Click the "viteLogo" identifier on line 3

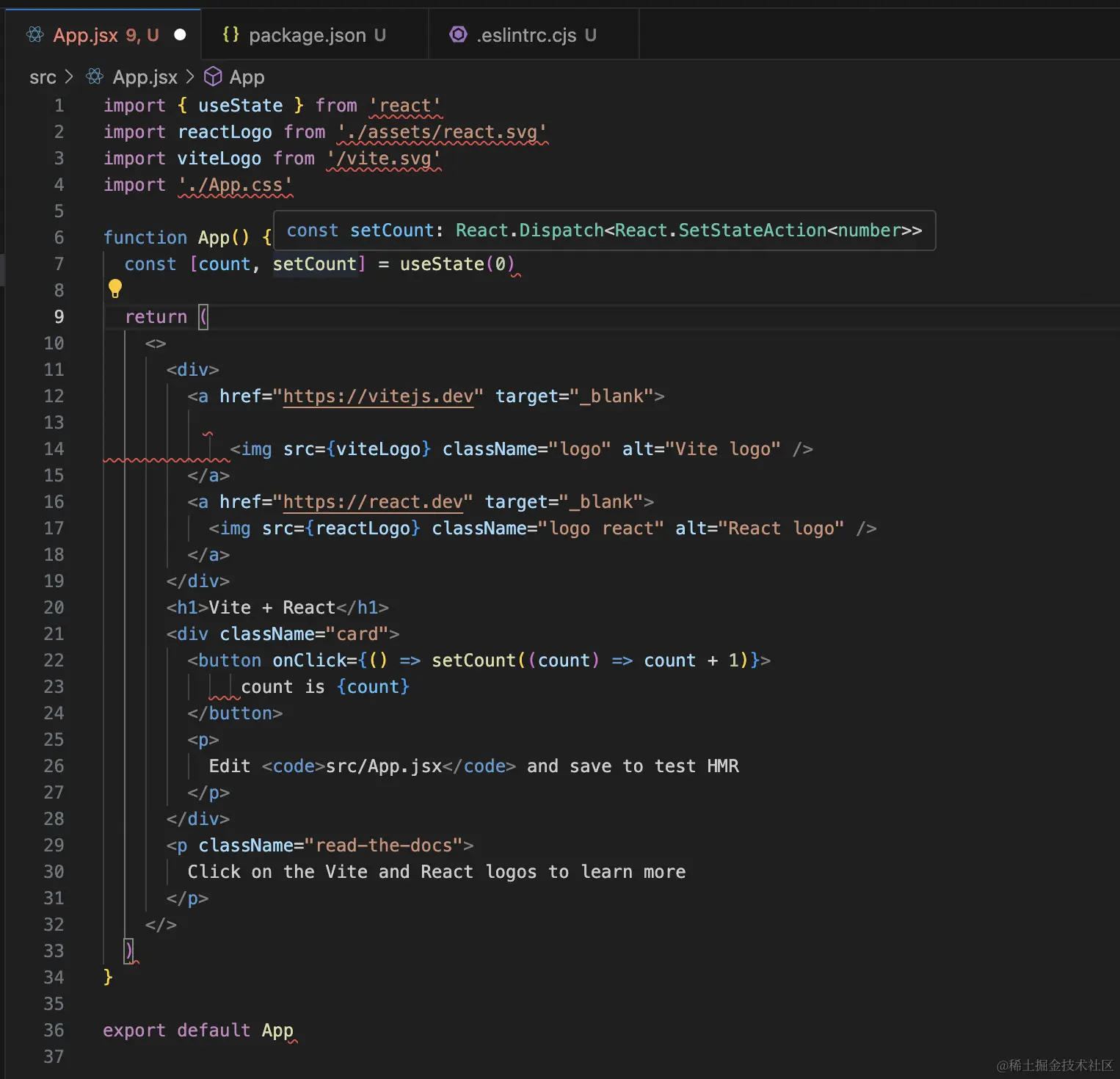[219, 159]
